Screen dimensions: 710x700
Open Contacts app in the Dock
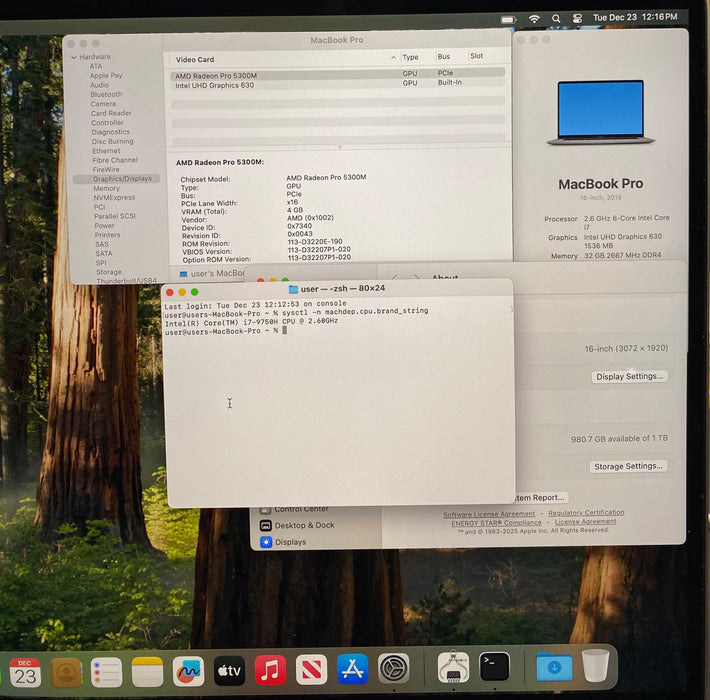(66, 672)
